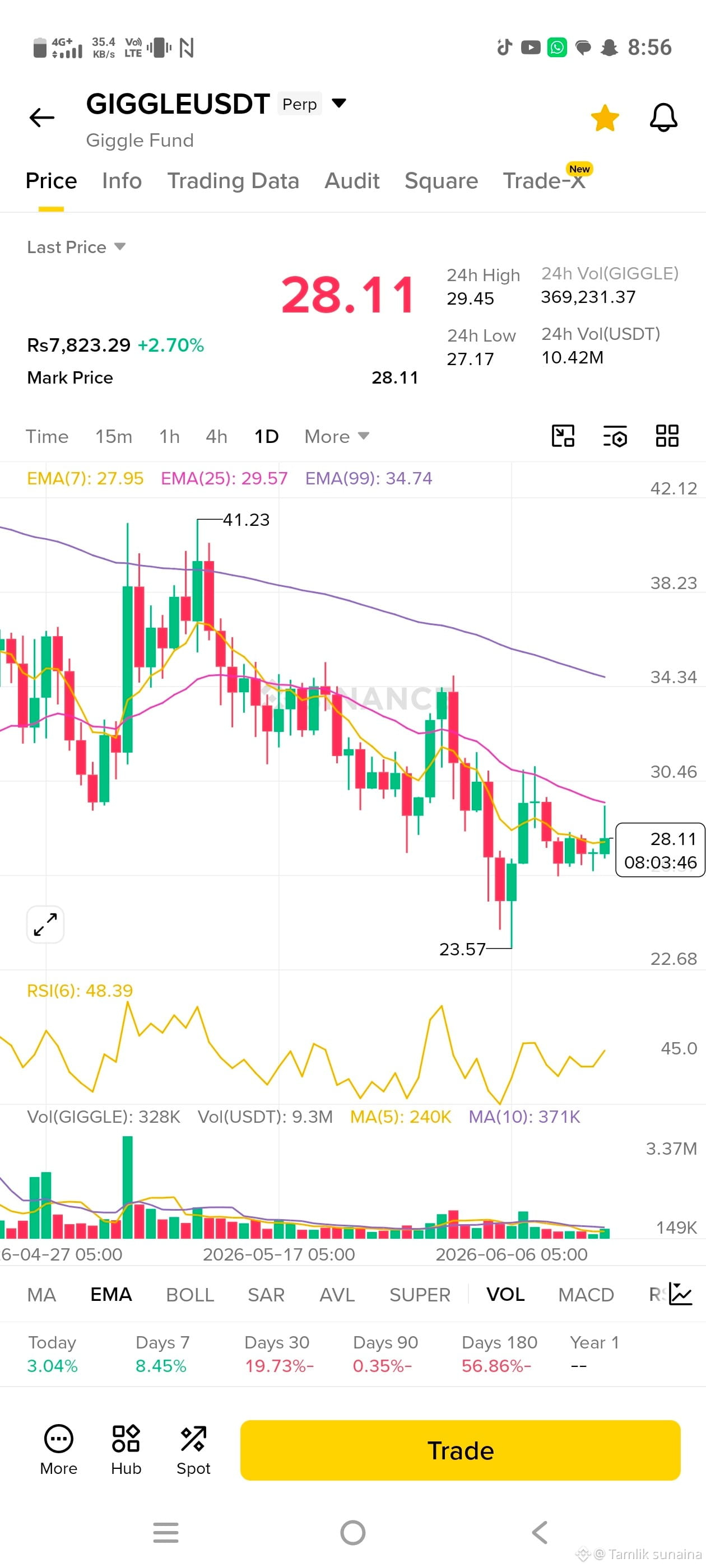Tap the EMA(25): 29.57 legend
The width and height of the screenshot is (706, 1568).
click(224, 478)
